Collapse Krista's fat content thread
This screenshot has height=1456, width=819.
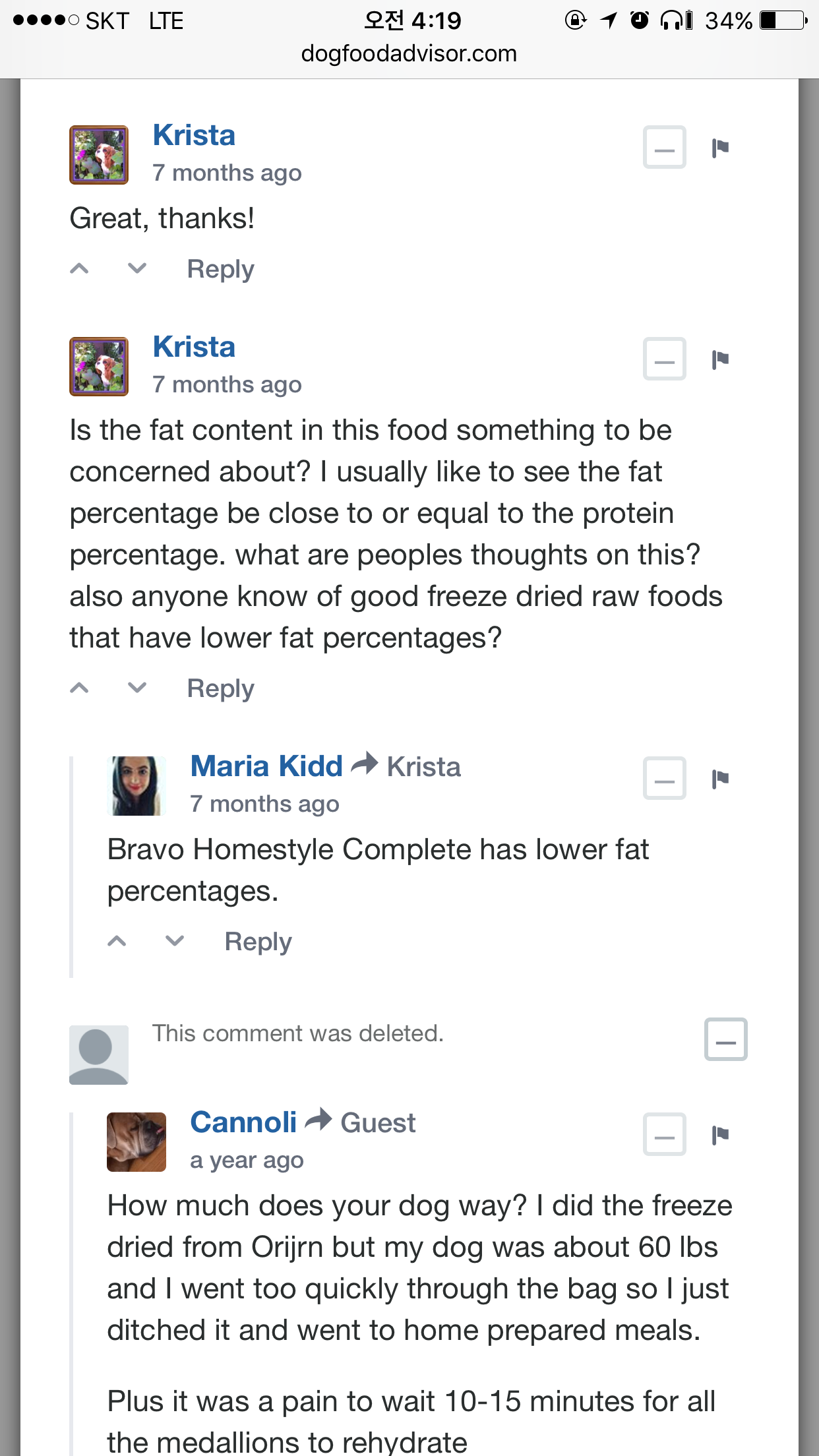pyautogui.click(x=665, y=359)
